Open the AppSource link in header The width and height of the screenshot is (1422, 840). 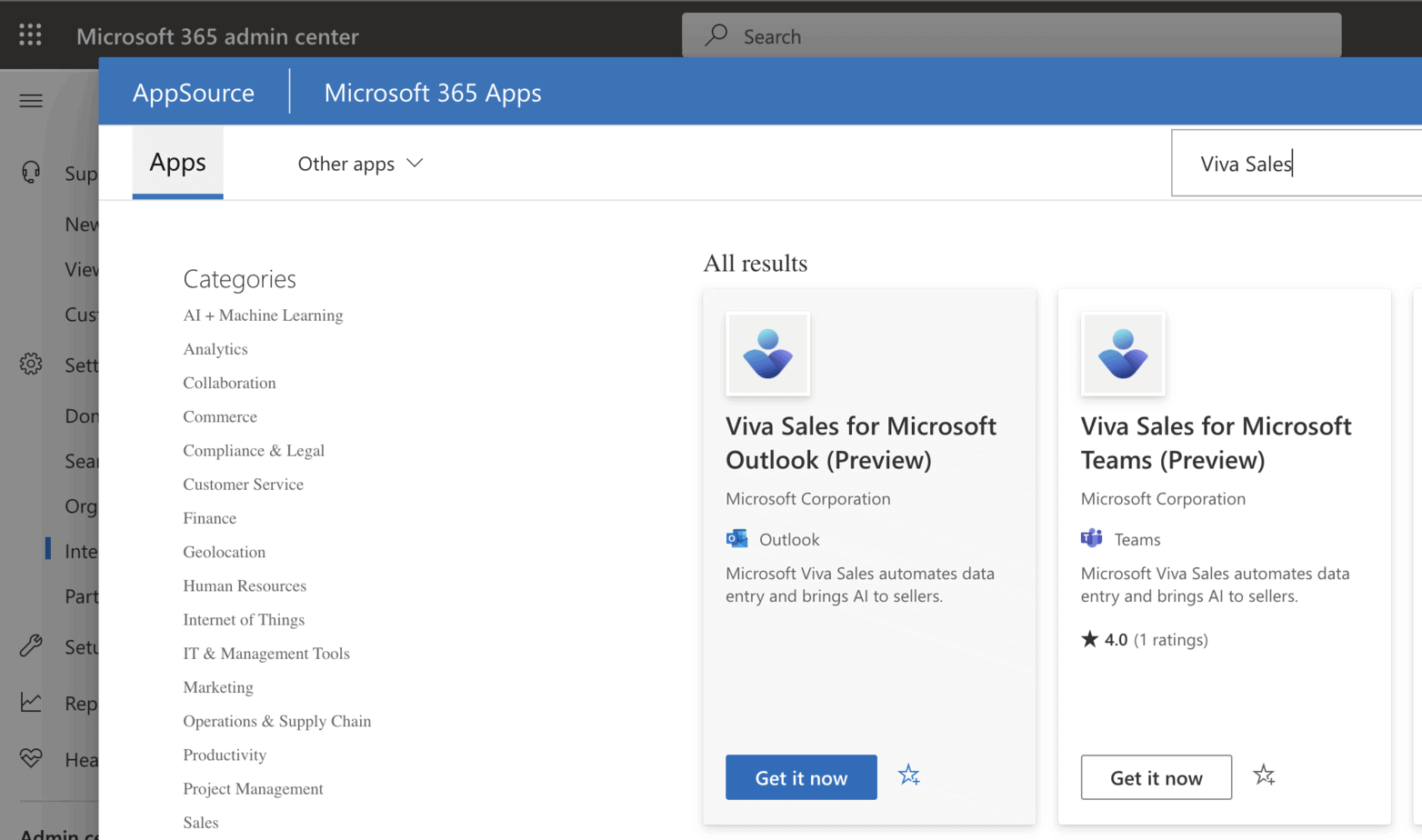[194, 92]
